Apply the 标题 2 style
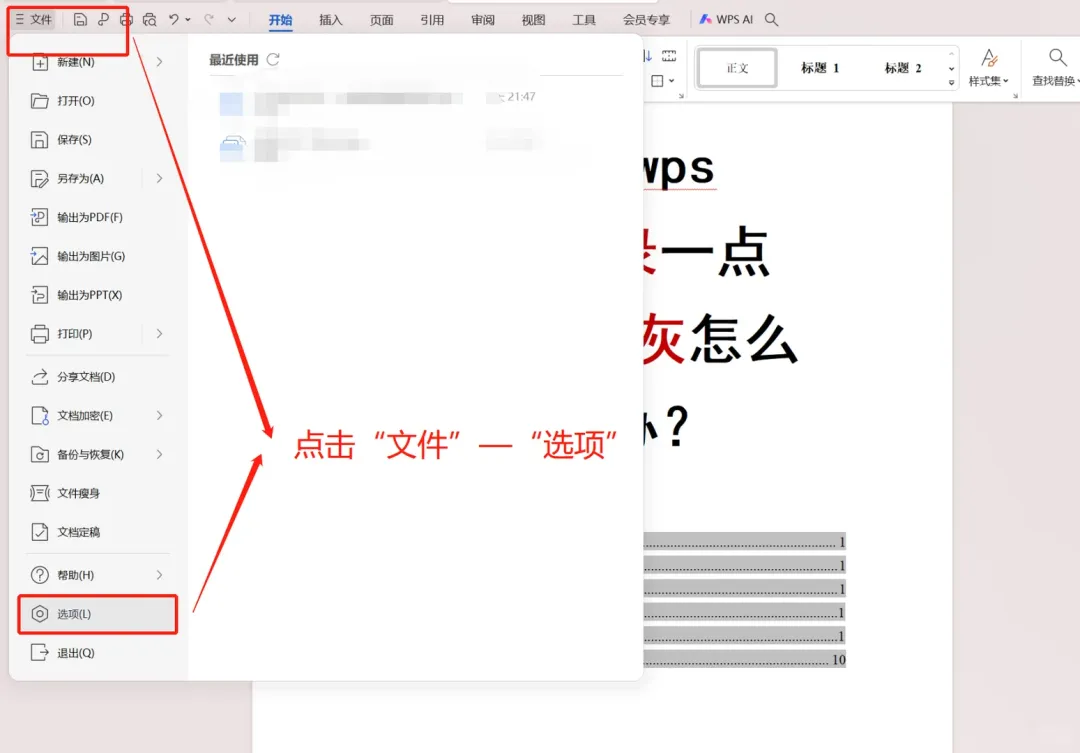Image resolution: width=1080 pixels, height=753 pixels. coord(902,68)
